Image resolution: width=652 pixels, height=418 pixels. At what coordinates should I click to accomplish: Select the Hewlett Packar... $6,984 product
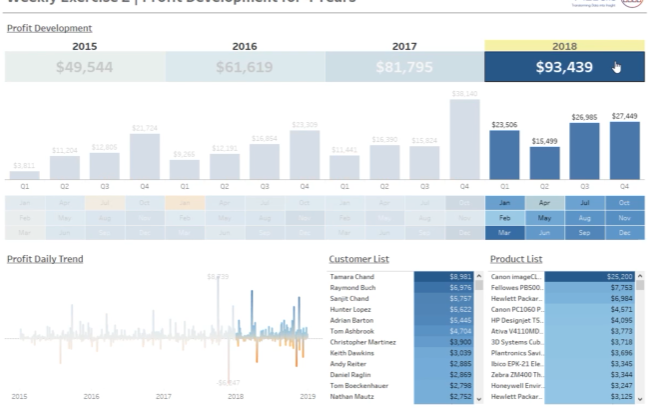pos(562,299)
